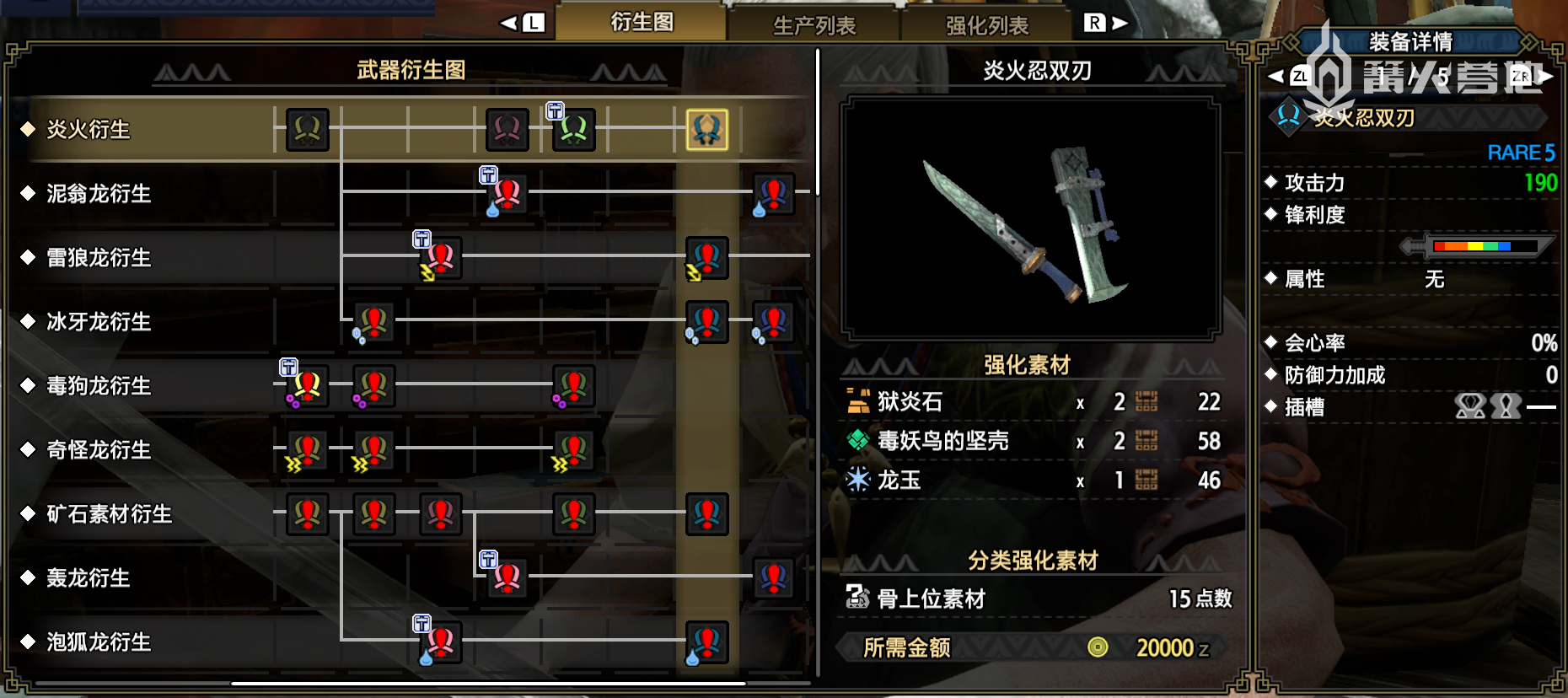Open the 衍生图 tab

click(x=642, y=22)
